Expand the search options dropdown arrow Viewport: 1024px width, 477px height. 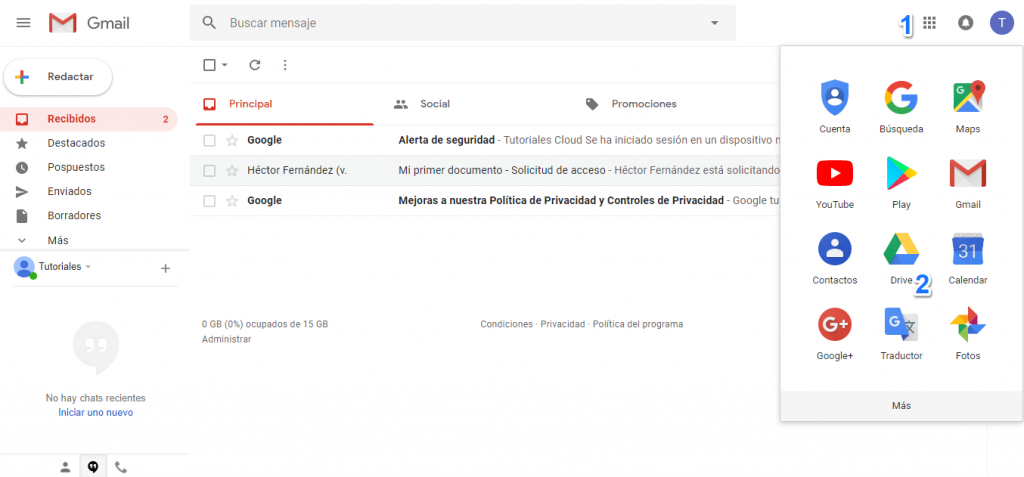pos(714,23)
